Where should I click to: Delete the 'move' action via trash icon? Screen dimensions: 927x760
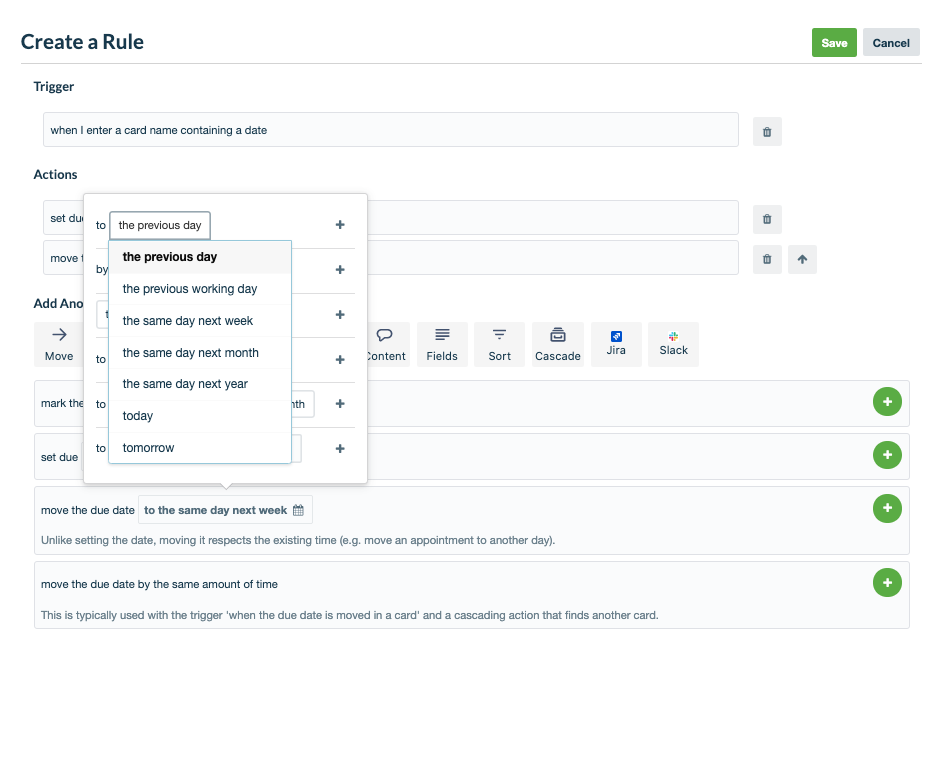coord(767,259)
